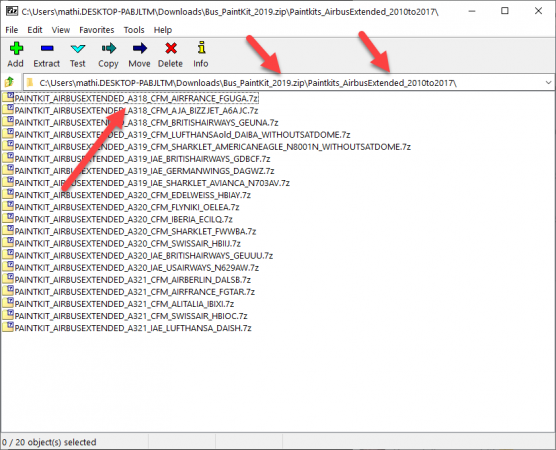Screen dimensions: 556x450
Task: Select file name A321_CFM_SWISSAIR_HBIOC.7z
Action: coord(131,316)
